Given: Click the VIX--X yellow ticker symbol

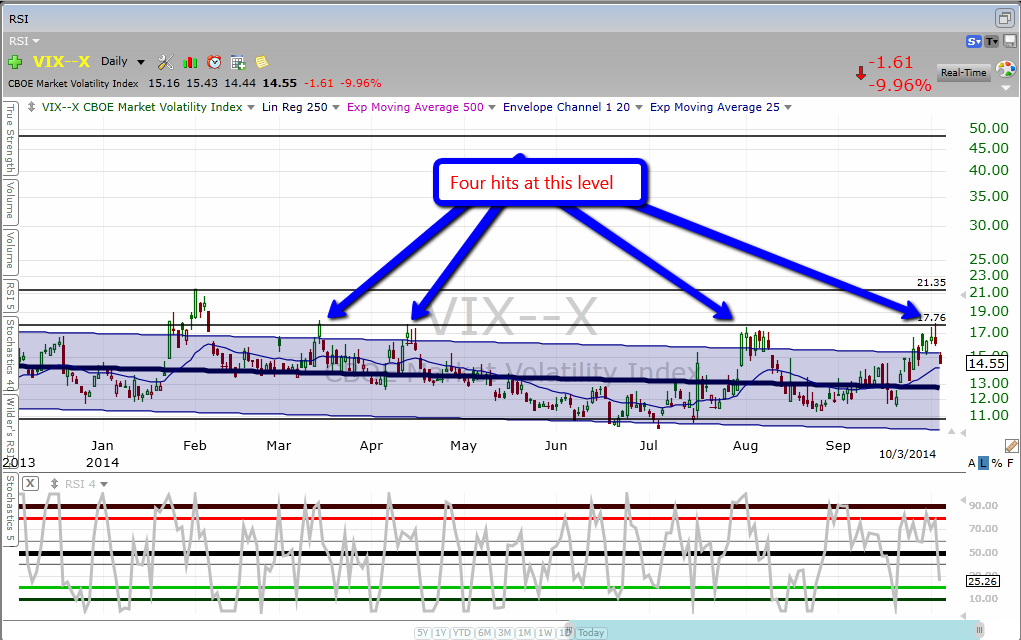Looking at the screenshot, I should tap(61, 62).
